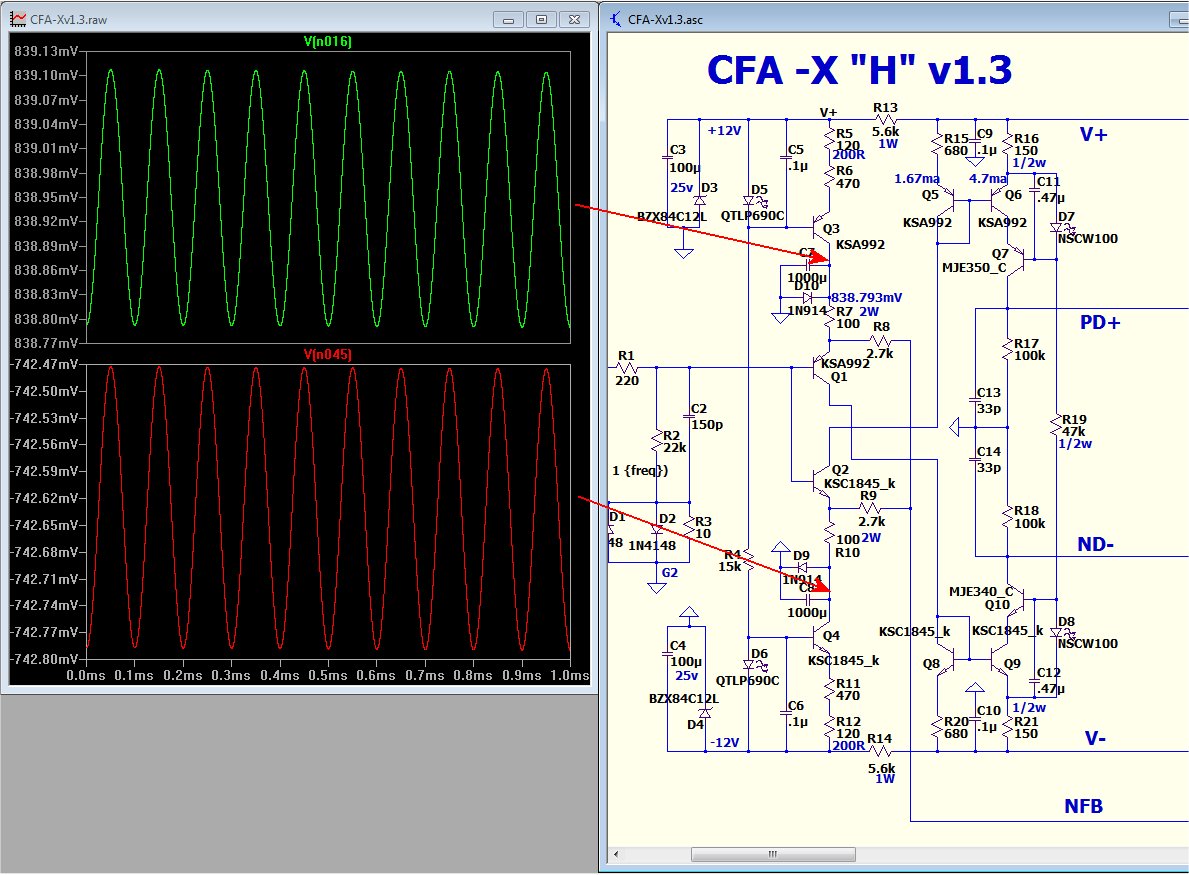The image size is (1189, 875).
Task: Click the CFA-Xv1.3.asc schematic window icon
Action: [x=616, y=19]
